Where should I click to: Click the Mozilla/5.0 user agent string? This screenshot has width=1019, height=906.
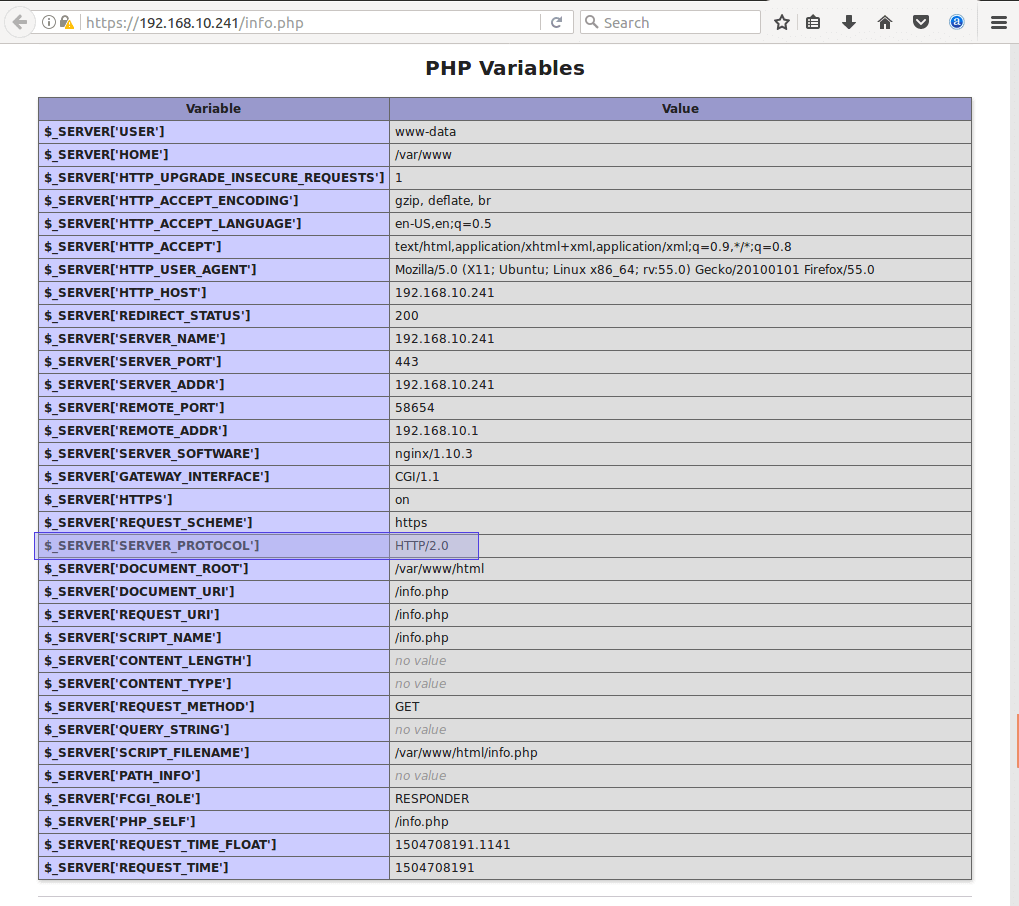(634, 270)
